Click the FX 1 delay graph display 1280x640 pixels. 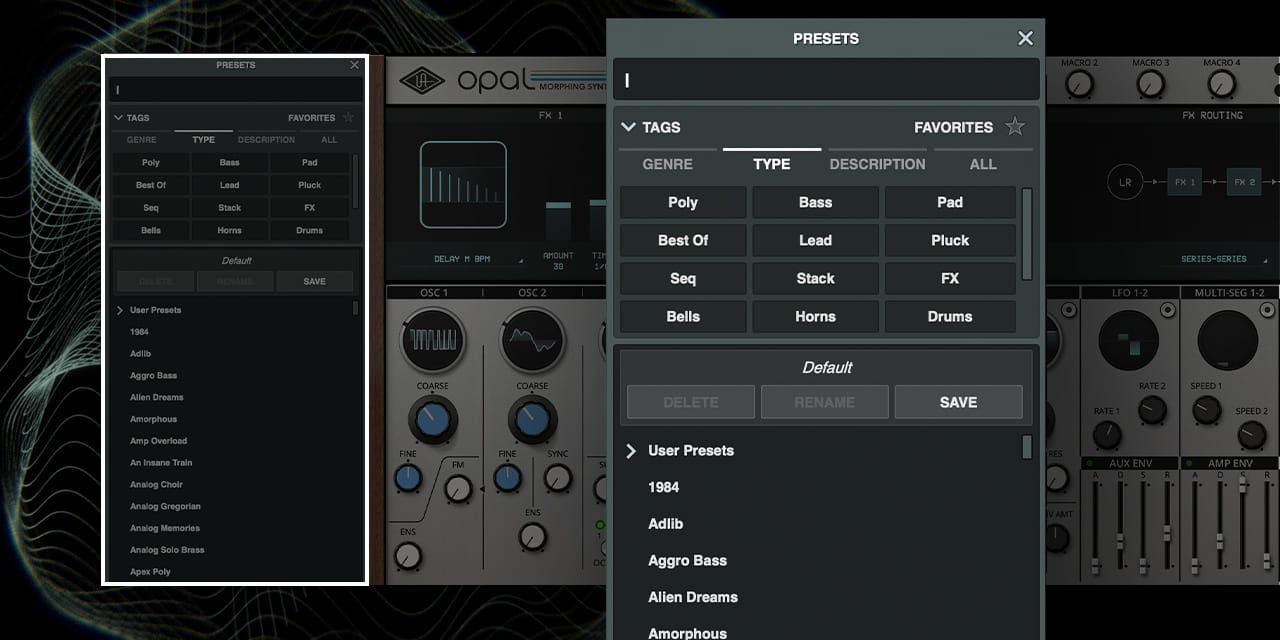463,185
